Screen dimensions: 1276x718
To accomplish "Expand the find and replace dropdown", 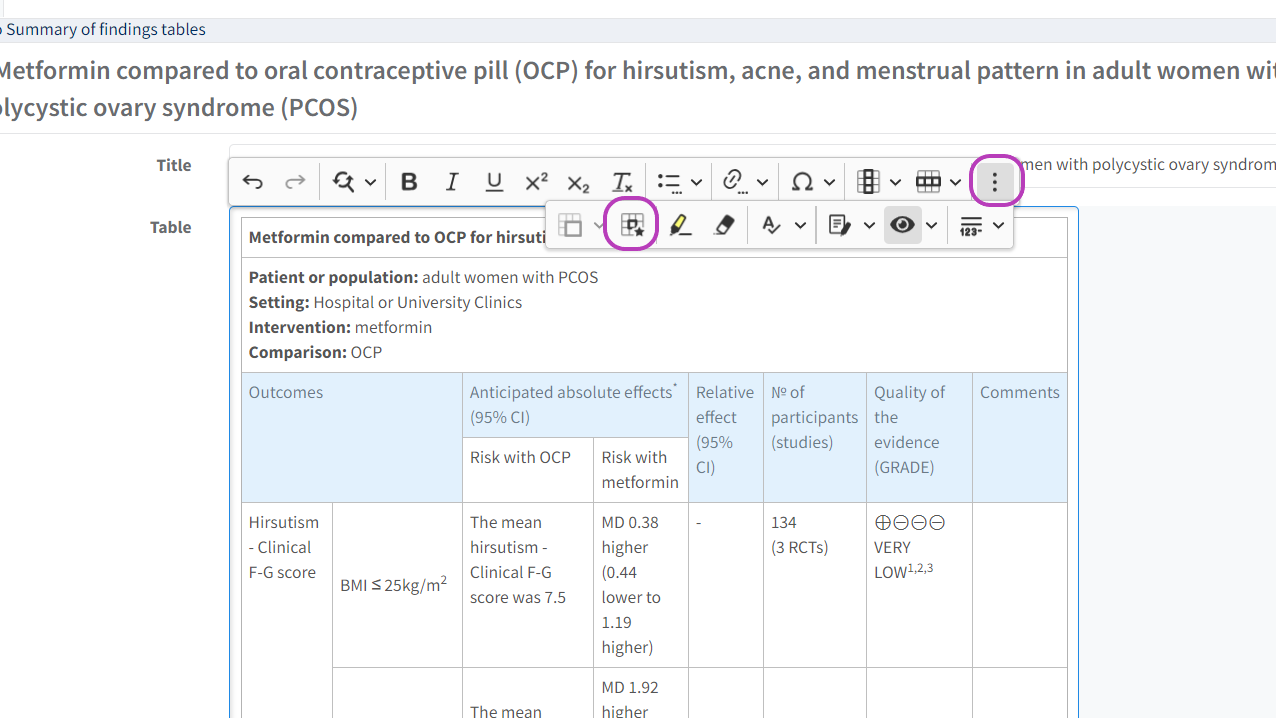I will point(370,182).
